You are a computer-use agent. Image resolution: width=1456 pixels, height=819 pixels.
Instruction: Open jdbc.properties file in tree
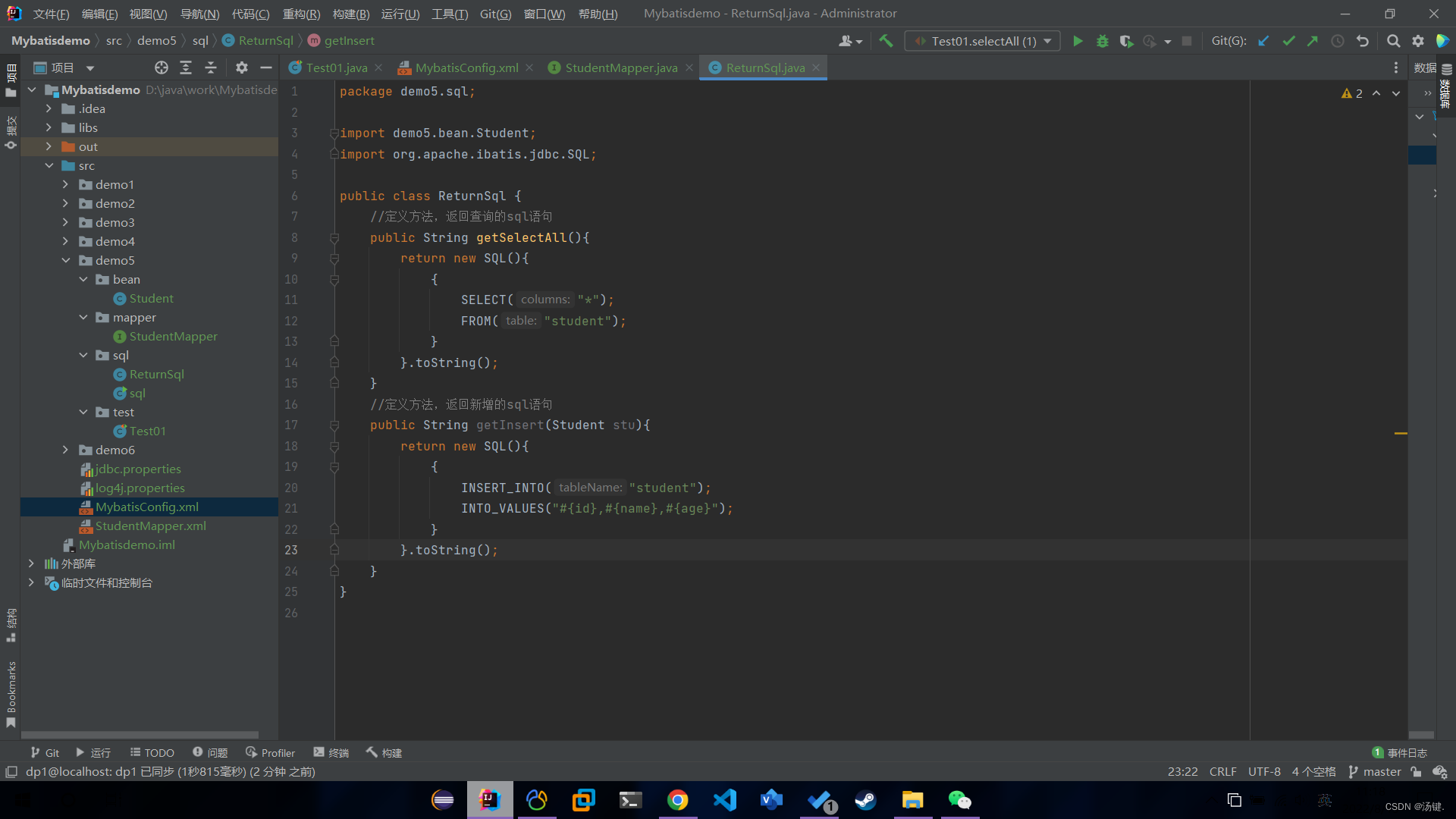coord(138,469)
